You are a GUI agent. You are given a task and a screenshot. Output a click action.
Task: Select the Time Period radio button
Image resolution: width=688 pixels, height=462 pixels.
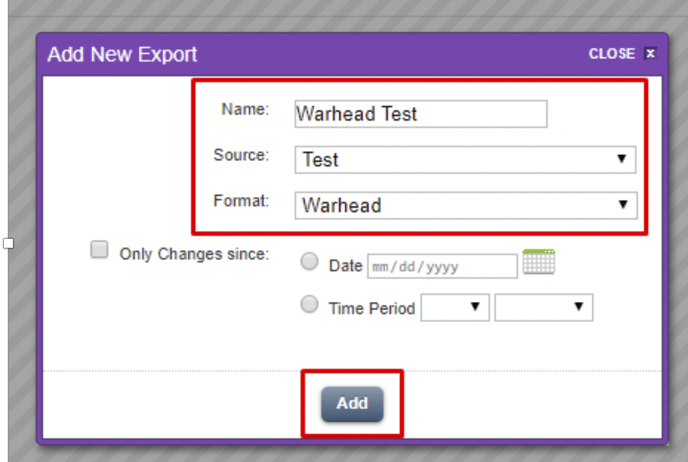310,306
